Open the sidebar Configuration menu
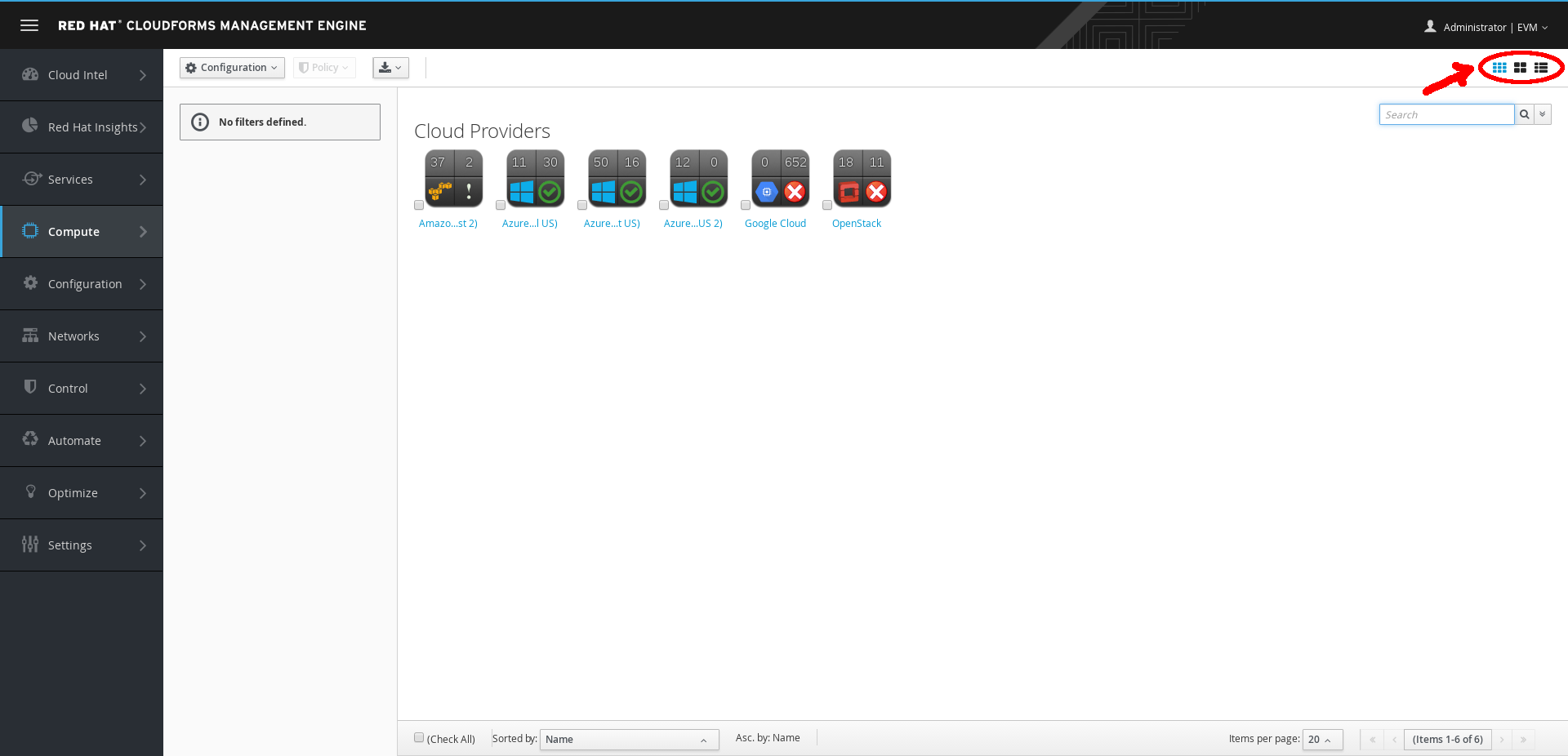The width and height of the screenshot is (1568, 756). point(82,284)
